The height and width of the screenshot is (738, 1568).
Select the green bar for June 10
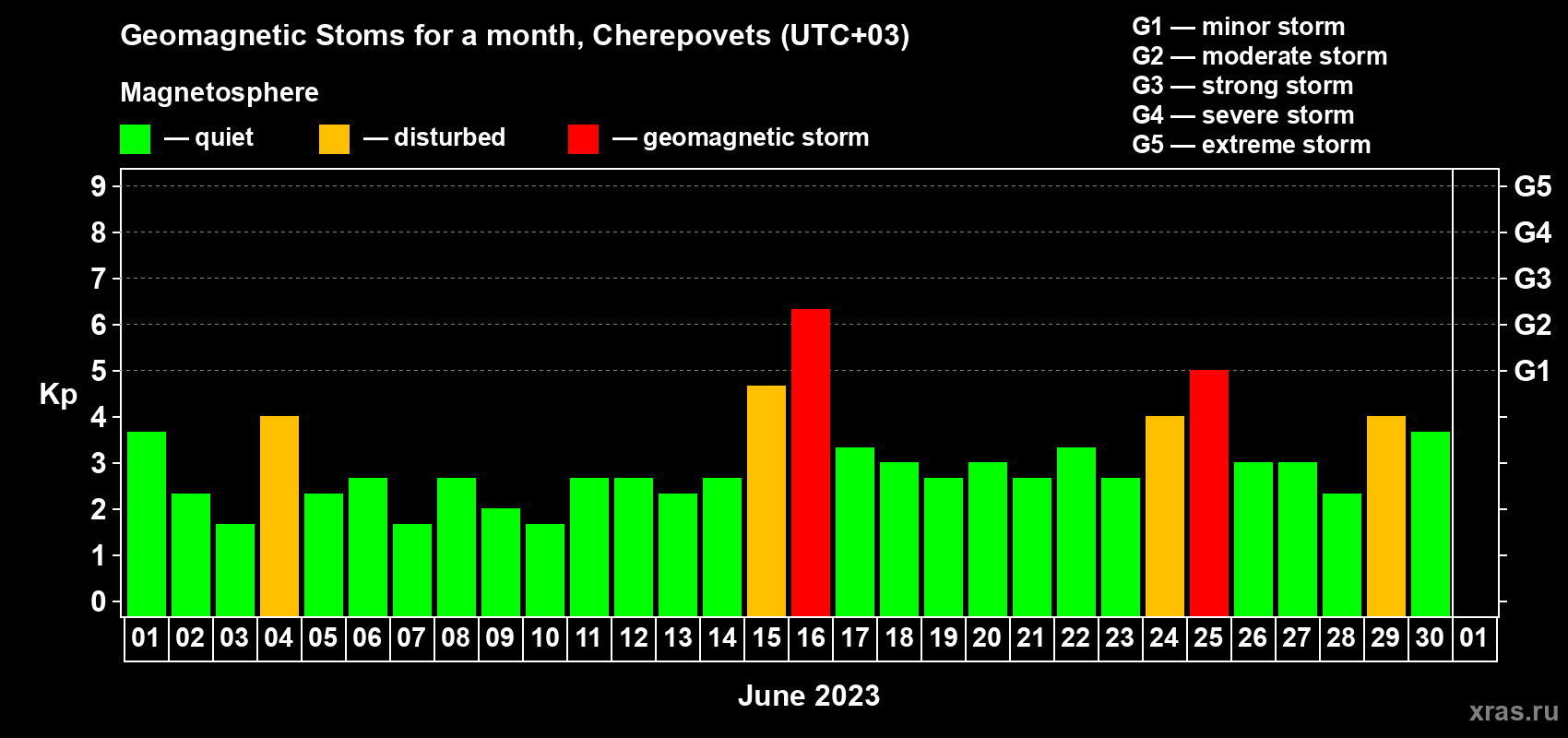click(x=545, y=570)
